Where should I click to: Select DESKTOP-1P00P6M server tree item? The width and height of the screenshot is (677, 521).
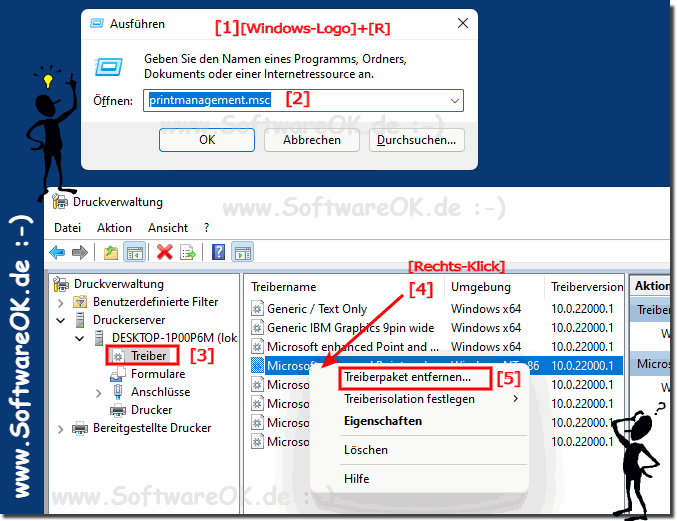tap(174, 338)
